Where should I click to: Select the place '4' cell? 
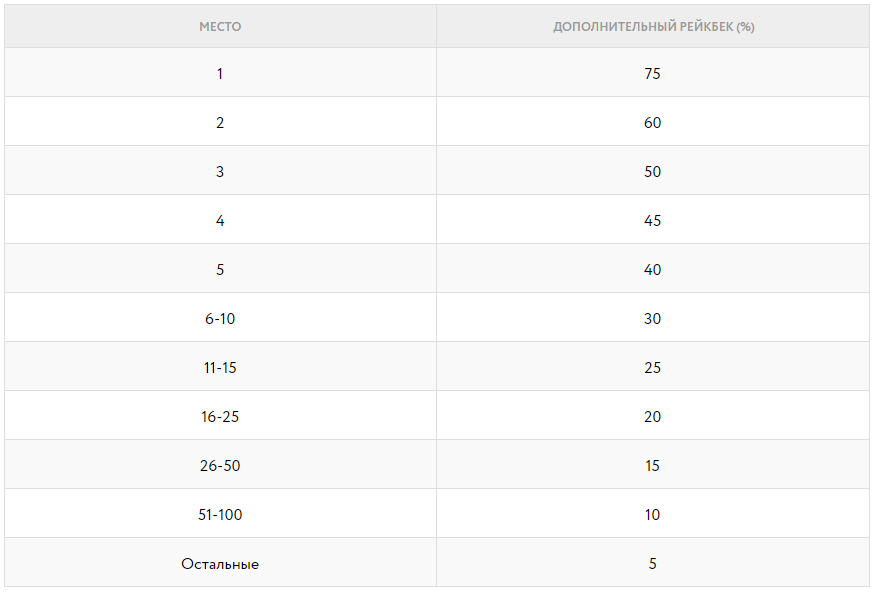click(220, 221)
